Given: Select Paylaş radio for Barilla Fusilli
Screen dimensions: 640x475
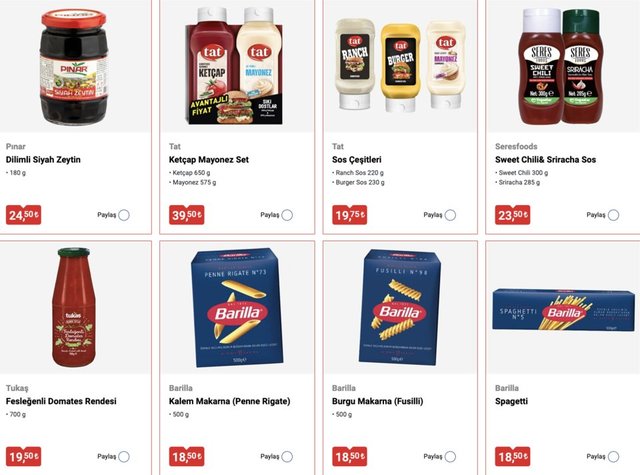Looking at the screenshot, I should pyautogui.click(x=450, y=457).
